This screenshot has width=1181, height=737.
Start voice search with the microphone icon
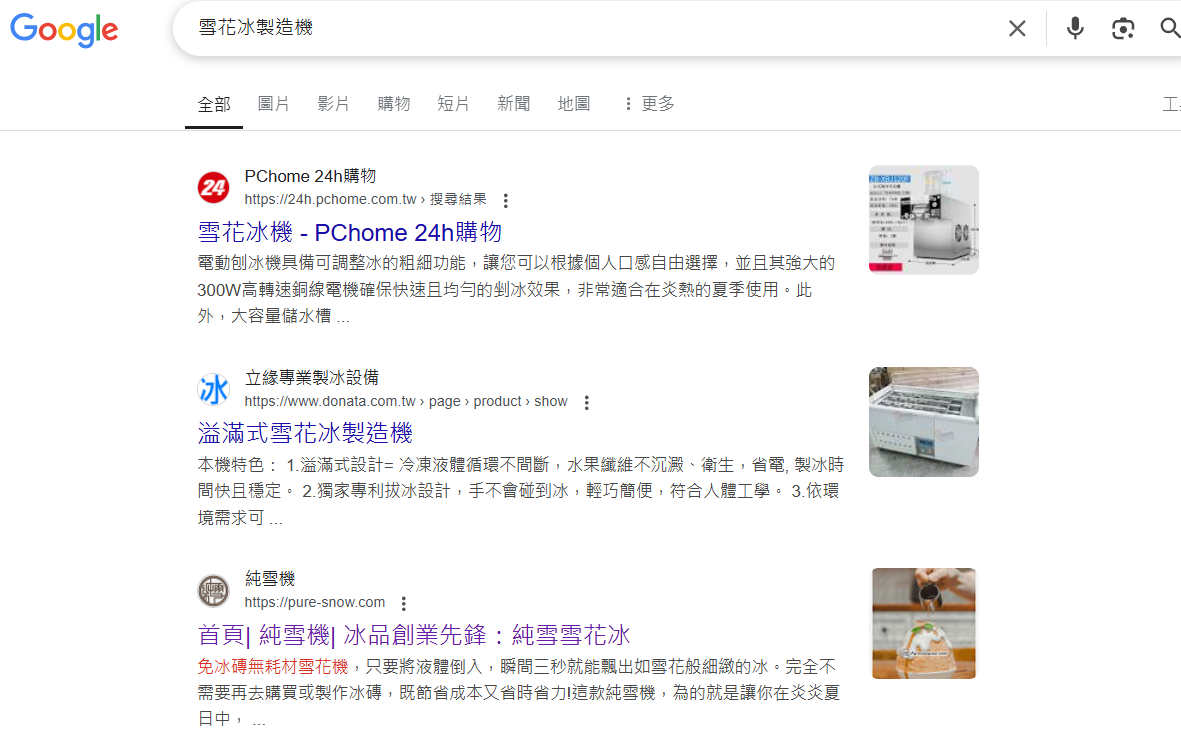(x=1075, y=29)
